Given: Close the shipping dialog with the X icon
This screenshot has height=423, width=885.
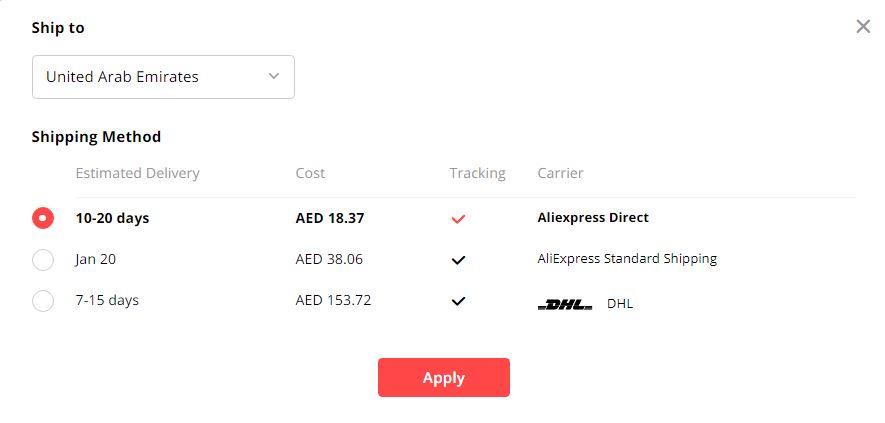Looking at the screenshot, I should 863,26.
